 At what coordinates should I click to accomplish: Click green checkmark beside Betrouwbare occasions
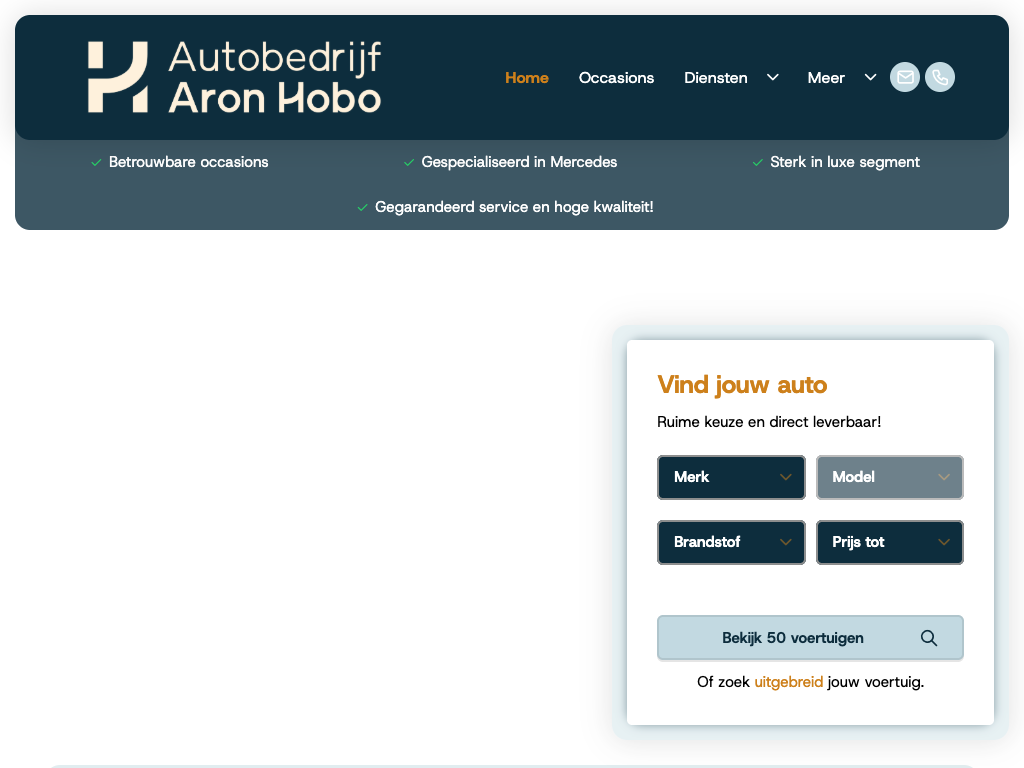96,163
